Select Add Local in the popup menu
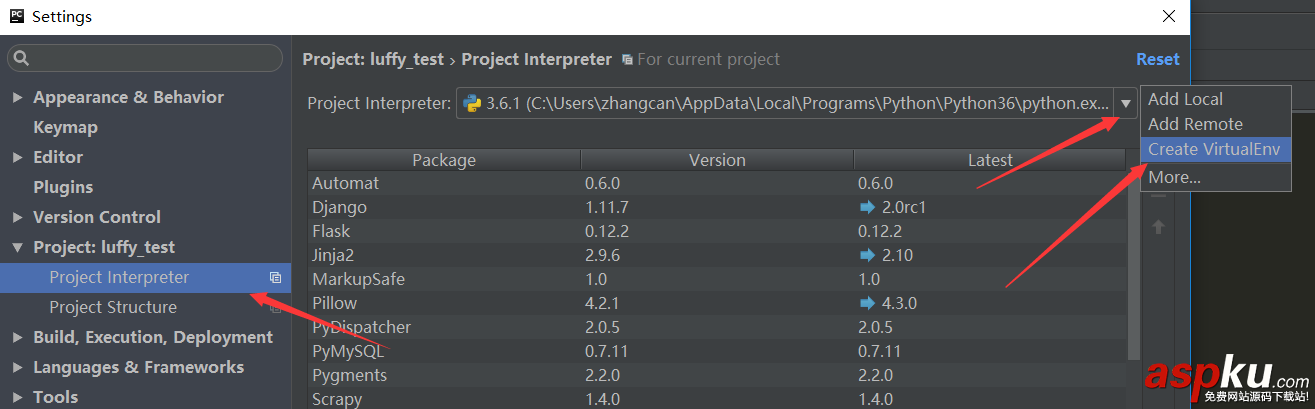 click(1185, 99)
